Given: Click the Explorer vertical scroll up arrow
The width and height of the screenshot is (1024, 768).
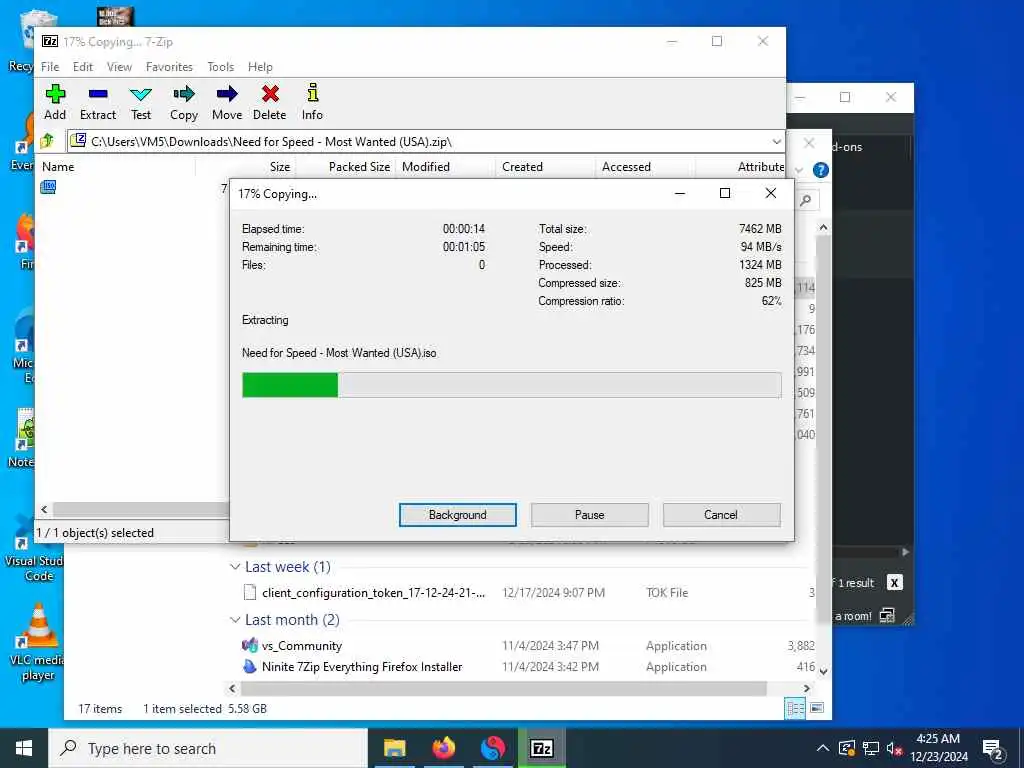Looking at the screenshot, I should point(824,227).
